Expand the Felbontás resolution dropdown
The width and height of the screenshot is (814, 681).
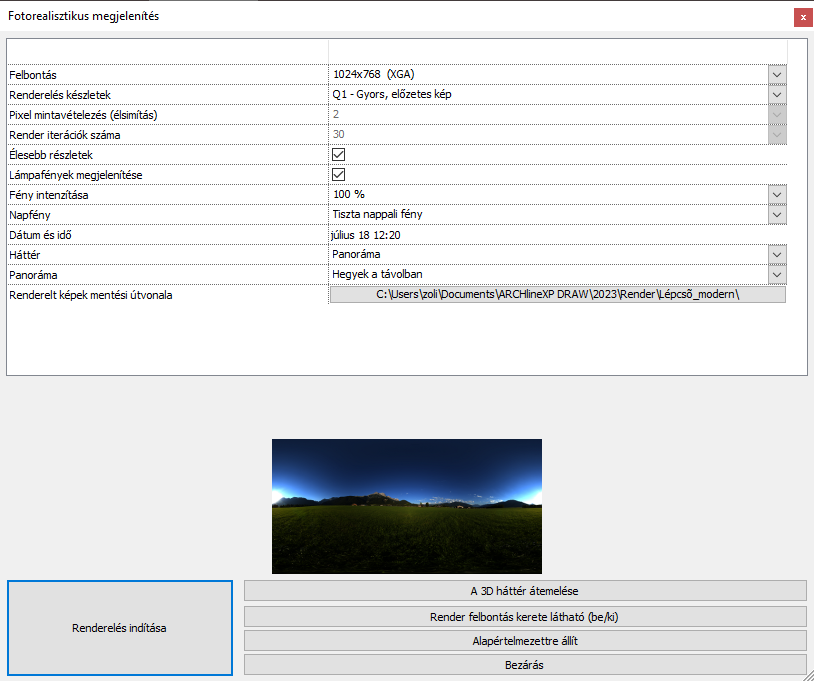click(777, 75)
